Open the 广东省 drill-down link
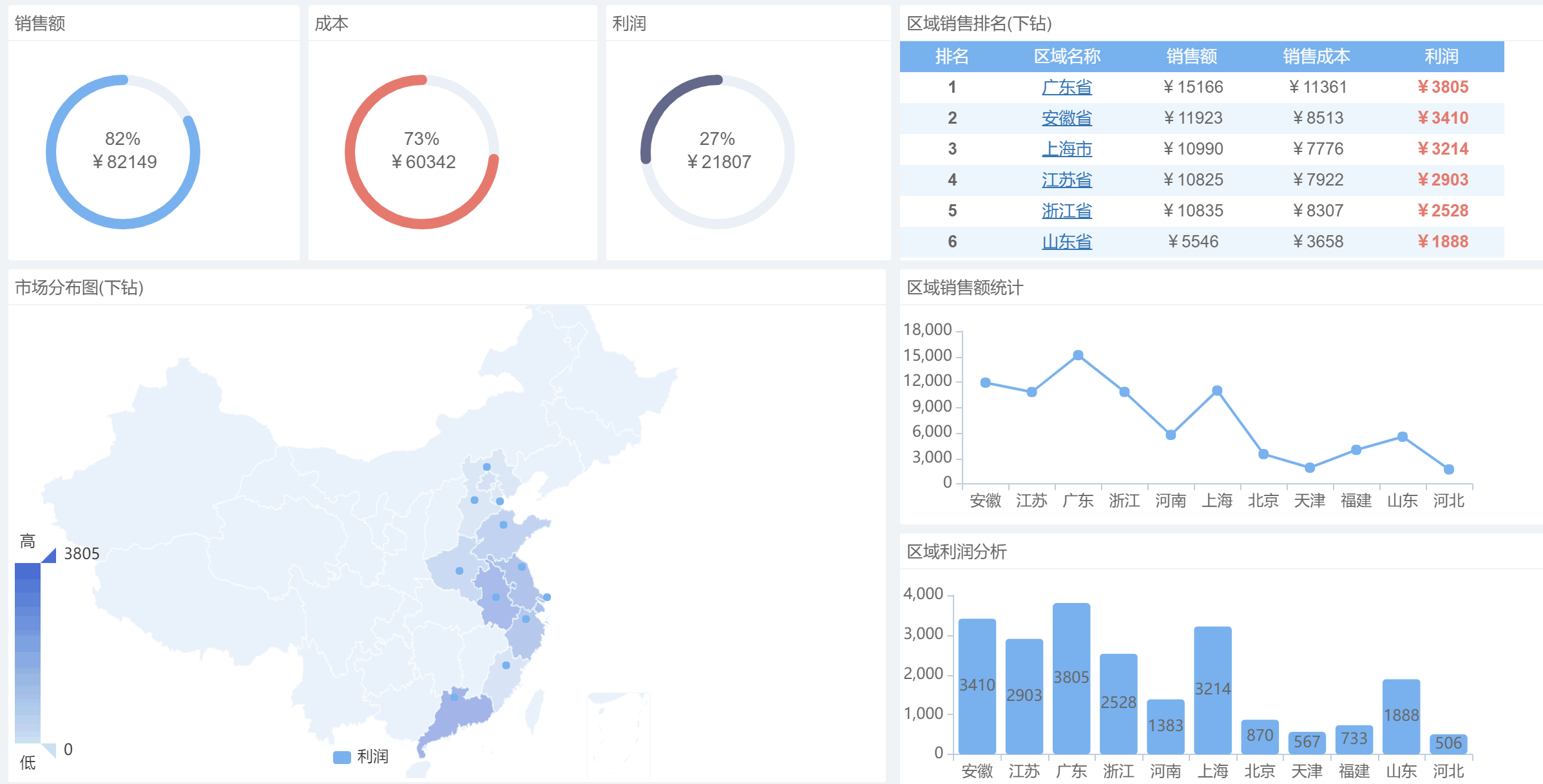The width and height of the screenshot is (1543, 784). pos(1066,87)
